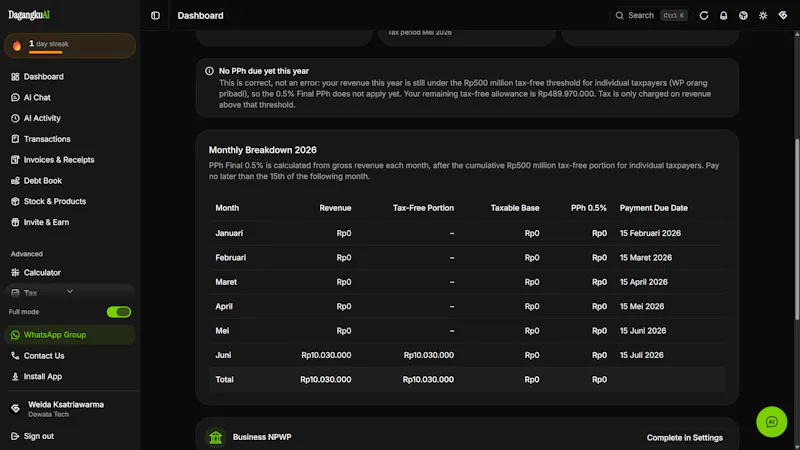Open the Invite & Earn page
The width and height of the screenshot is (800, 450).
69,222
